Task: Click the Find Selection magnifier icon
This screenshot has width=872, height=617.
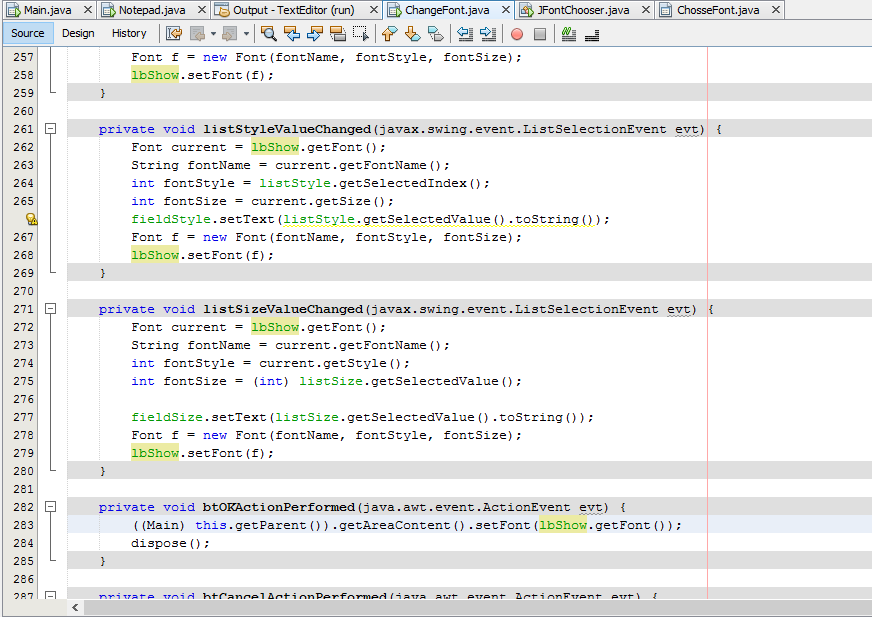Action: tap(269, 33)
